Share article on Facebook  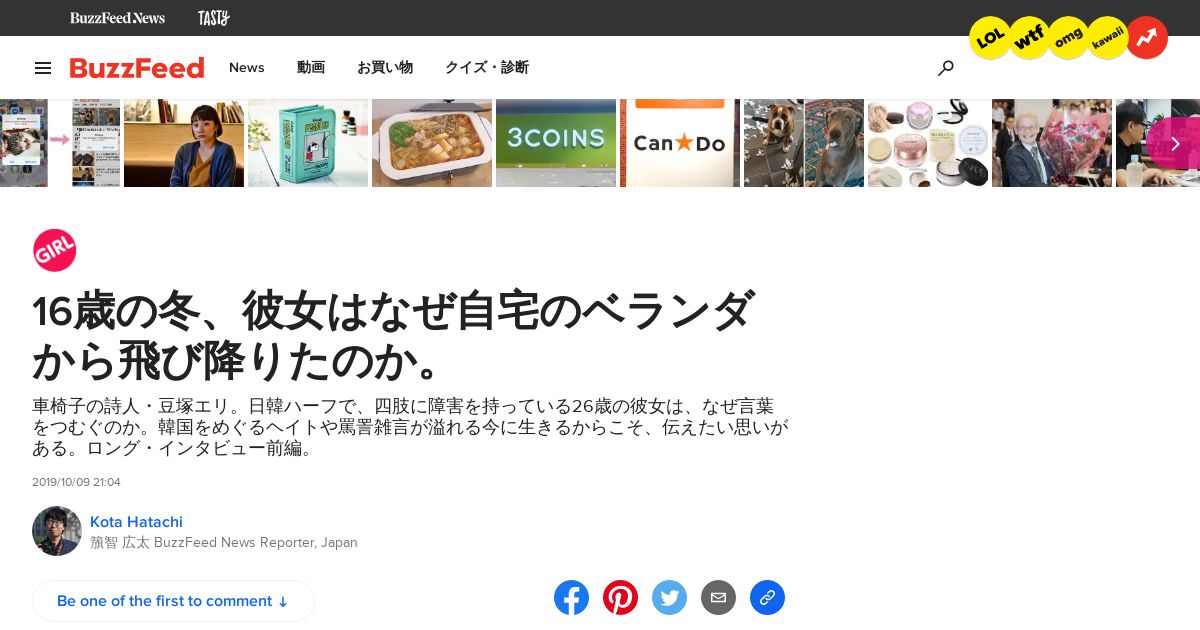pyautogui.click(x=572, y=598)
